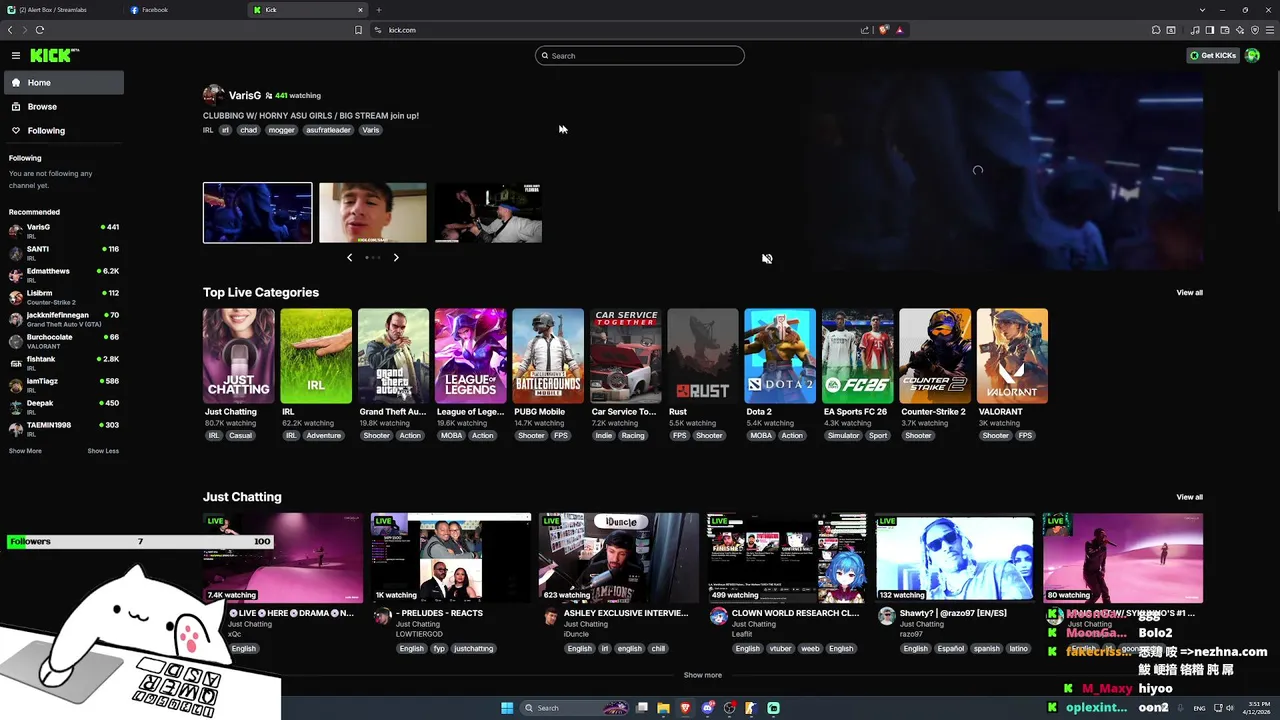Open the Kick hamburger sidebar menu
Image resolution: width=1280 pixels, height=720 pixels.
[16, 56]
